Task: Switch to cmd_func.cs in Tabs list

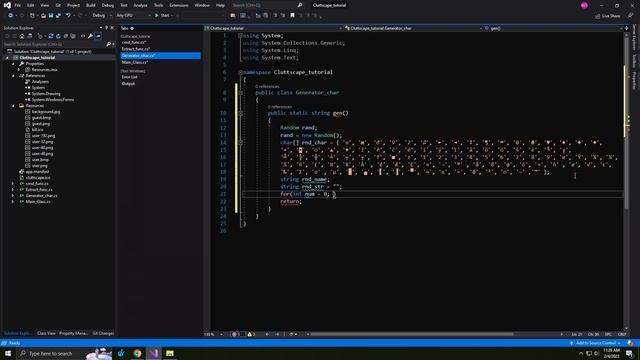Action: 134,42
